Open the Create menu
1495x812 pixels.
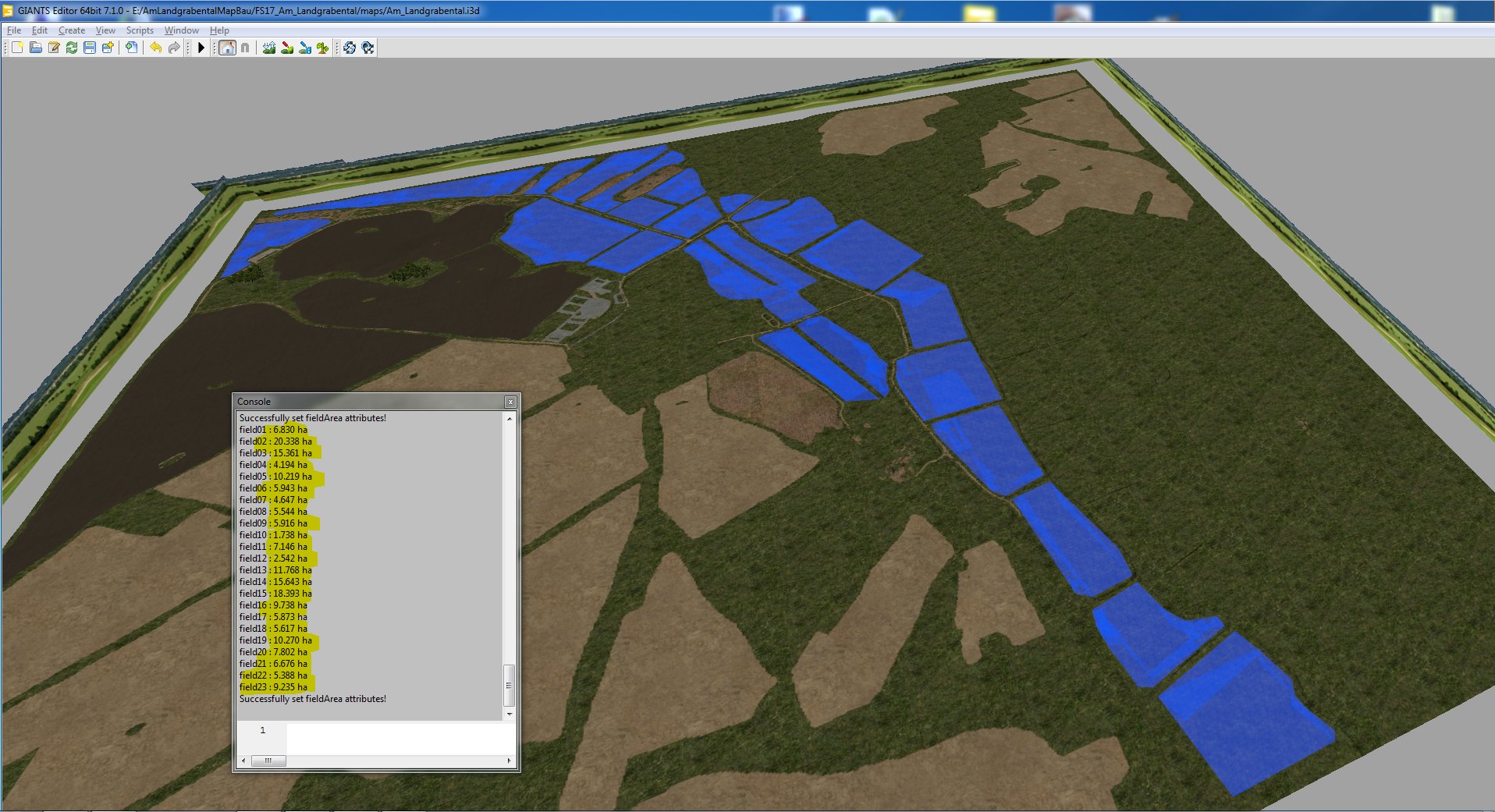[x=72, y=30]
